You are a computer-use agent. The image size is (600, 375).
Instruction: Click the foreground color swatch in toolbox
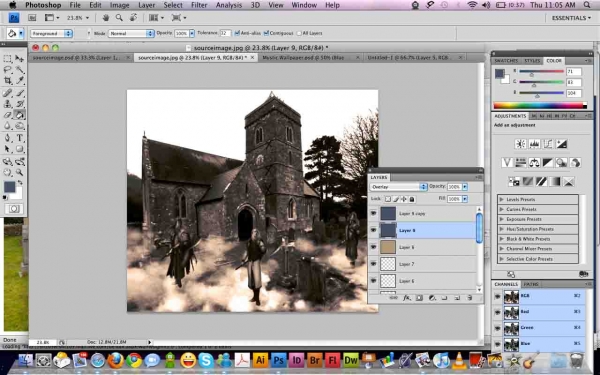(10, 187)
